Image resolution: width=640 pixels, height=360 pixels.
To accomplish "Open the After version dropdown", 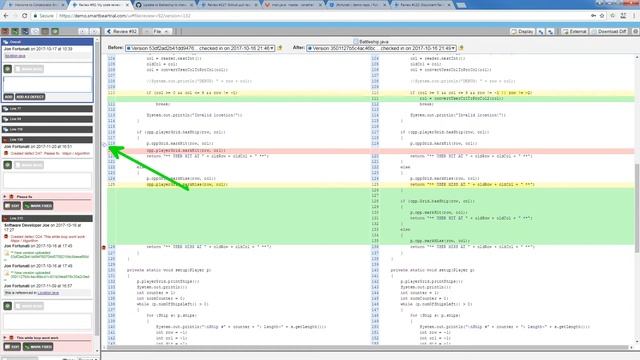I will (381, 48).
